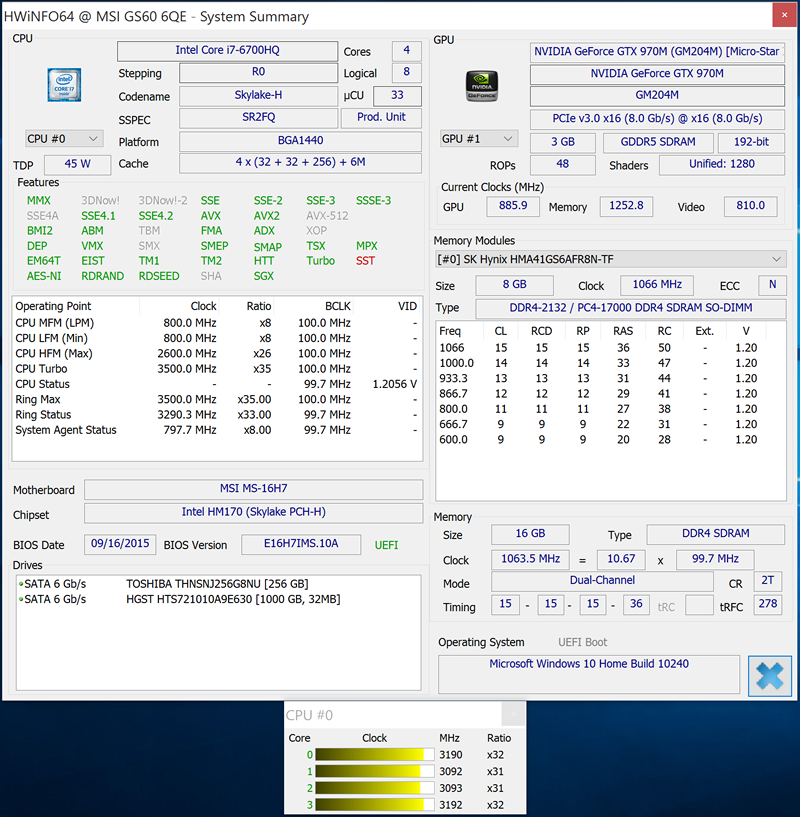Click the Core 1 clock bar
The height and width of the screenshot is (817, 800).
point(374,771)
